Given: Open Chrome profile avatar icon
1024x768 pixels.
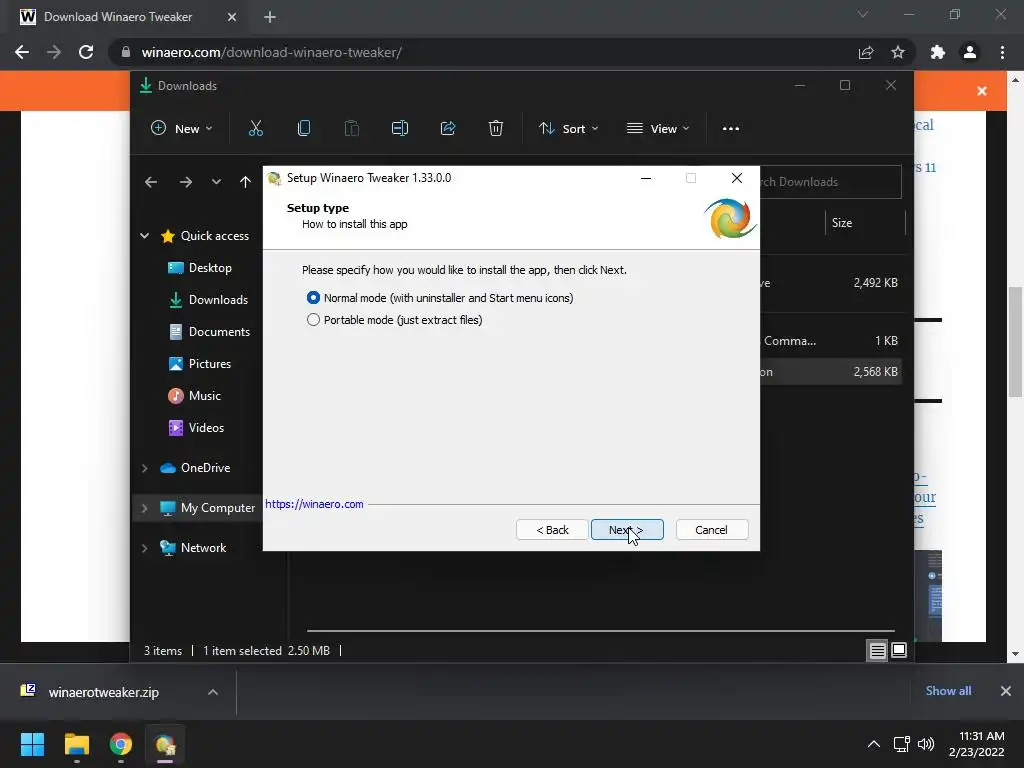Looking at the screenshot, I should (x=970, y=52).
